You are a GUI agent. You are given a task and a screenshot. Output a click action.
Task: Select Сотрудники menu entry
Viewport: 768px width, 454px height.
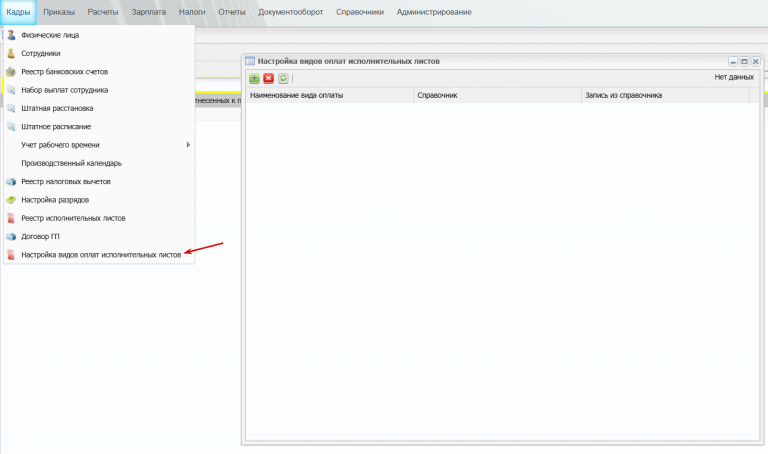pos(99,53)
